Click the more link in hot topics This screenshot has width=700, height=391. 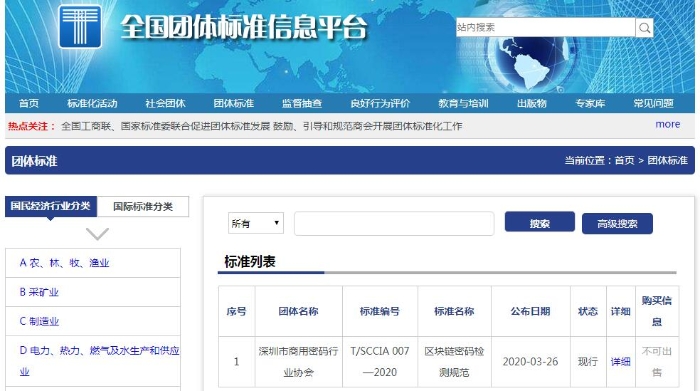pyautogui.click(x=668, y=124)
